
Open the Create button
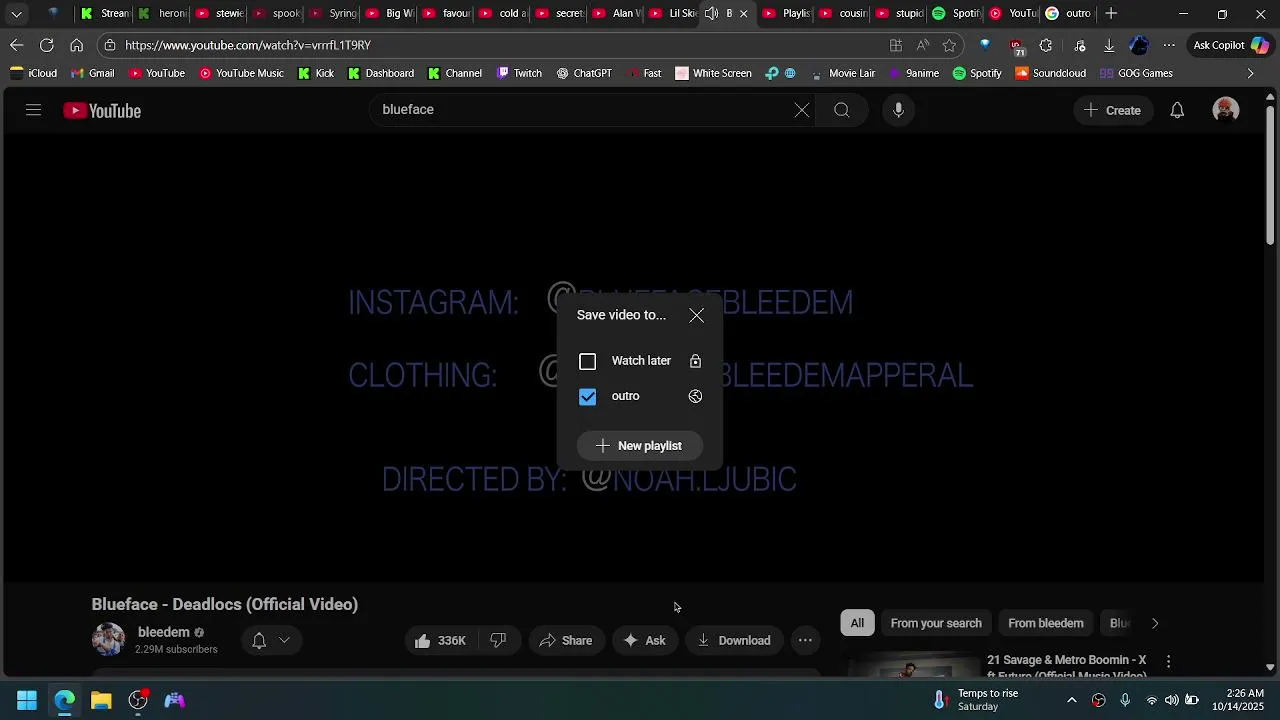point(1112,110)
